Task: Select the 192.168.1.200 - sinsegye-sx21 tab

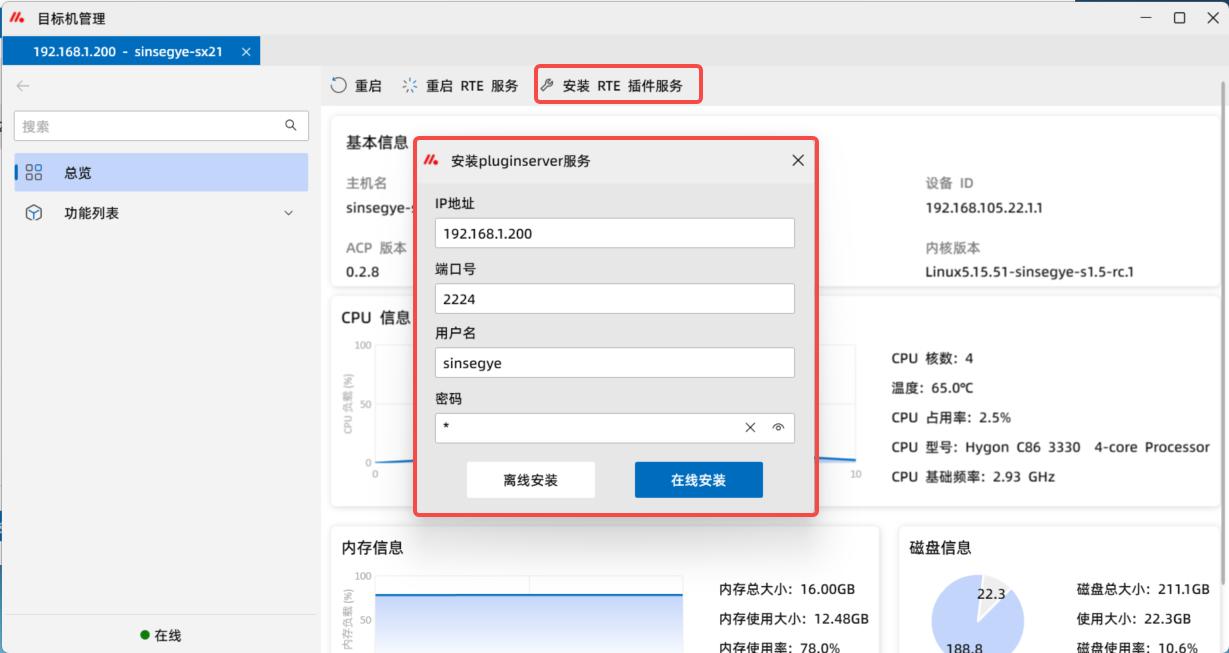Action: 127,51
